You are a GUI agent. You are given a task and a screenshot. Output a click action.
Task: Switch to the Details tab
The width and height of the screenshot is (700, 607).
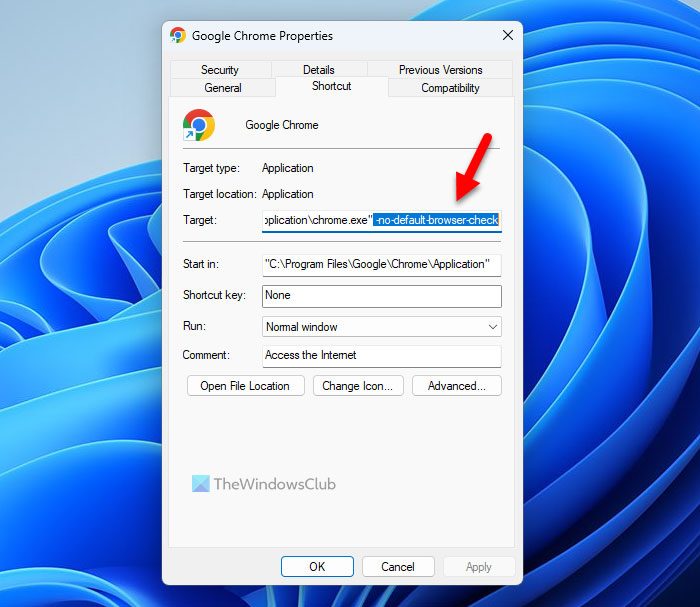pos(319,70)
